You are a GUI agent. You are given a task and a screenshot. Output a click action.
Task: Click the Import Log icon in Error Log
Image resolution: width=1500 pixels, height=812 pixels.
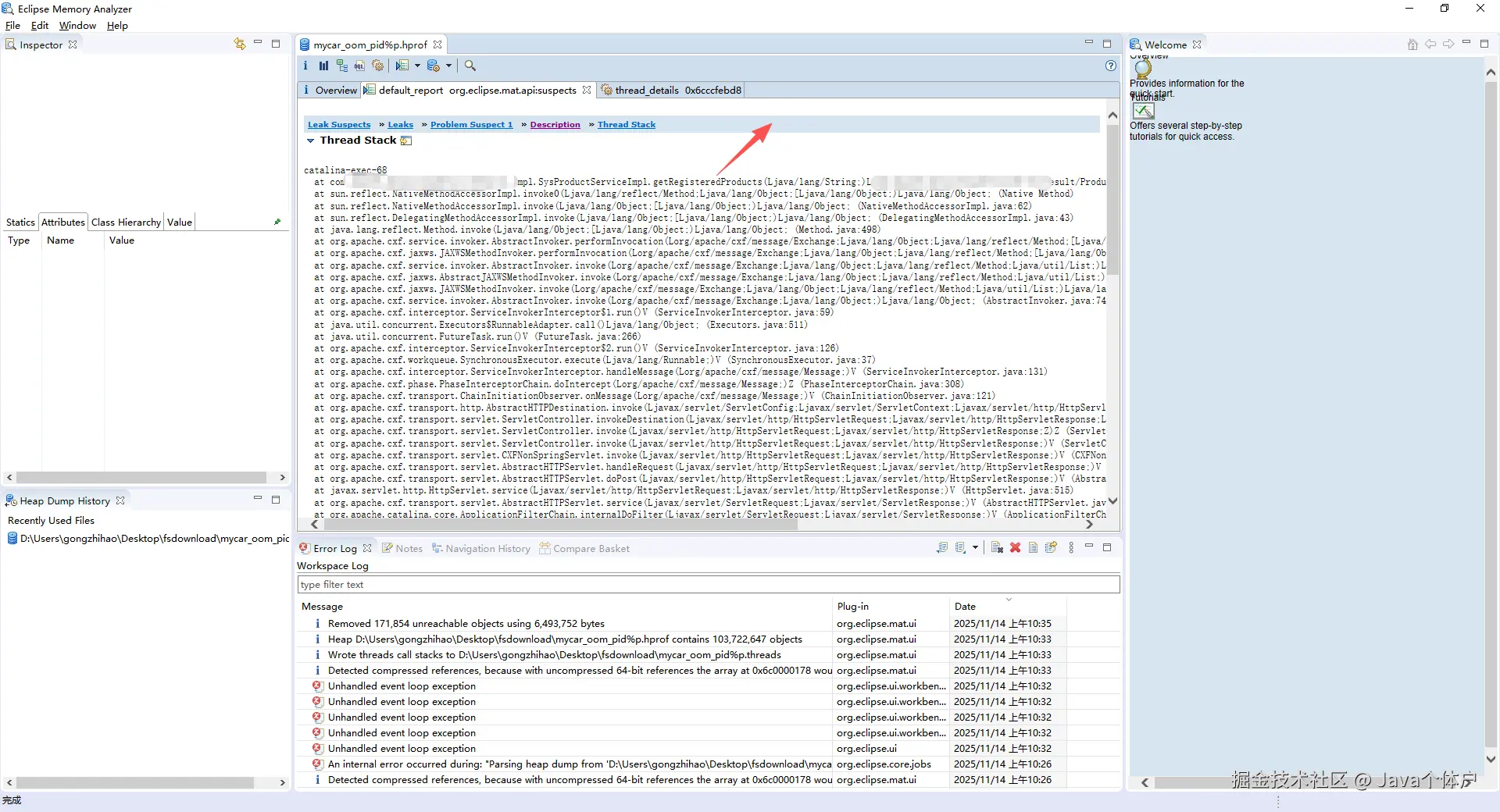(x=961, y=548)
